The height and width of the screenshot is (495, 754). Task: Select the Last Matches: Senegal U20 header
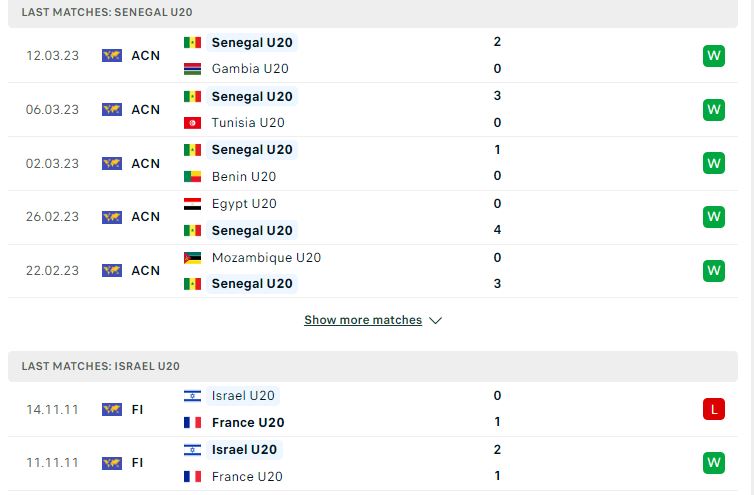[x=373, y=13]
